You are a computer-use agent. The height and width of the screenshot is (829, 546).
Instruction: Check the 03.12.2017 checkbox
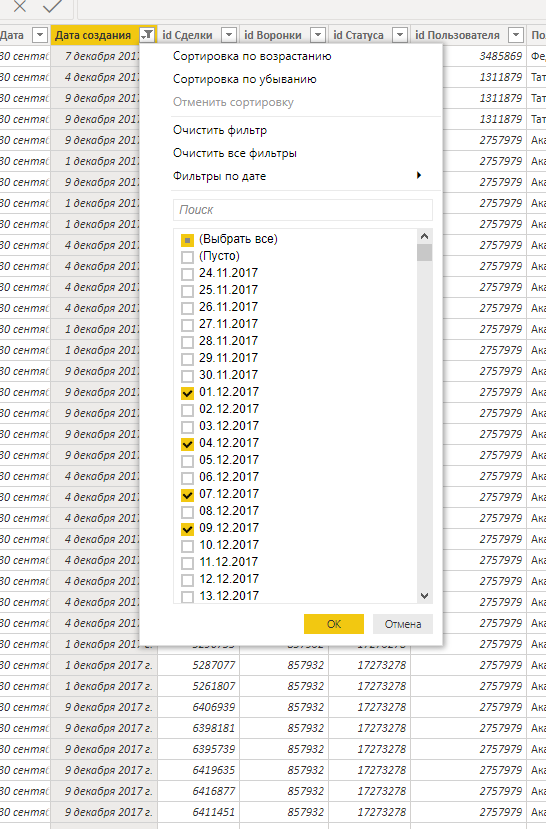click(x=187, y=427)
